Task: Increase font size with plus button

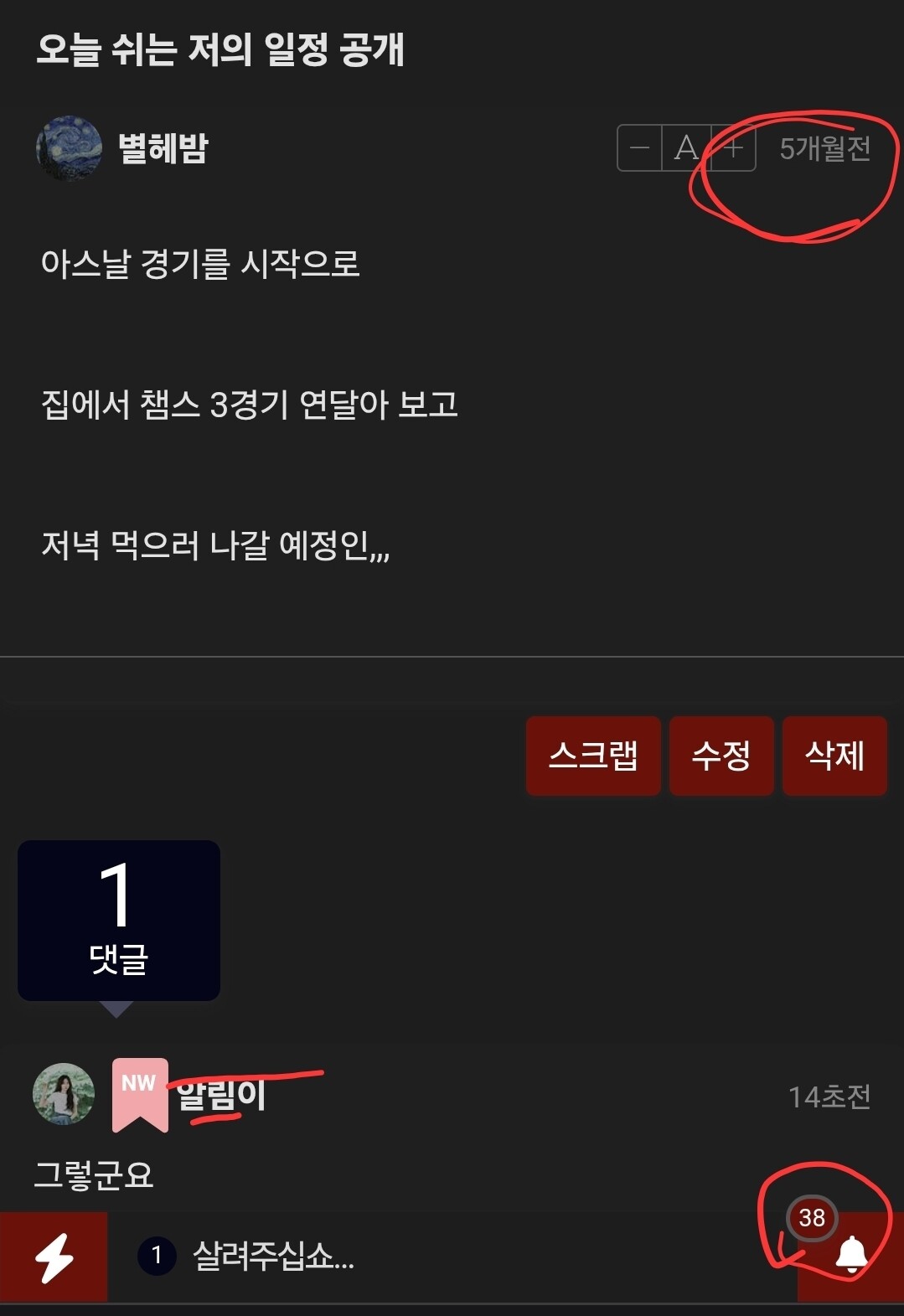Action: pyautogui.click(x=733, y=148)
